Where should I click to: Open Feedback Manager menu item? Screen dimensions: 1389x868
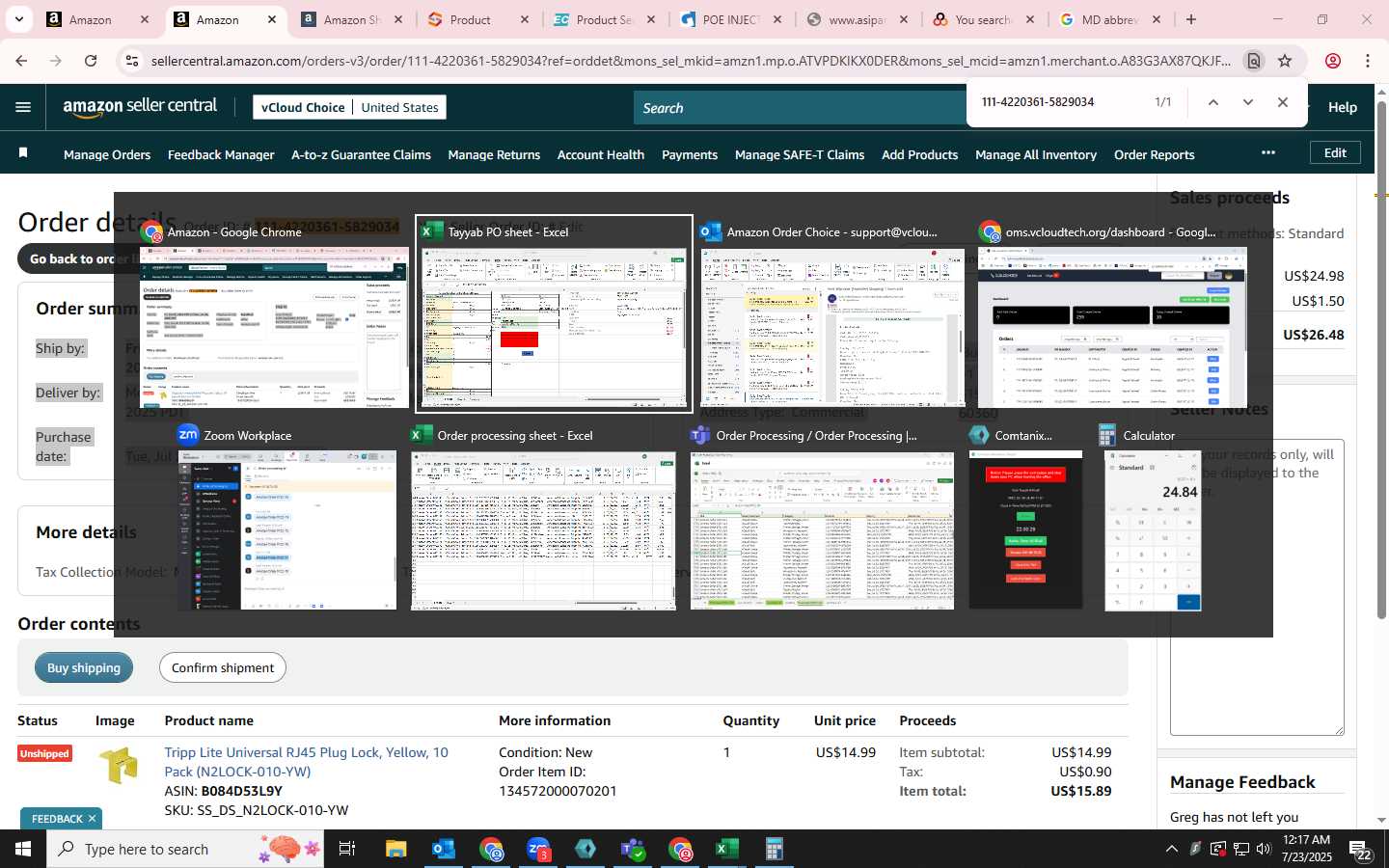221,154
